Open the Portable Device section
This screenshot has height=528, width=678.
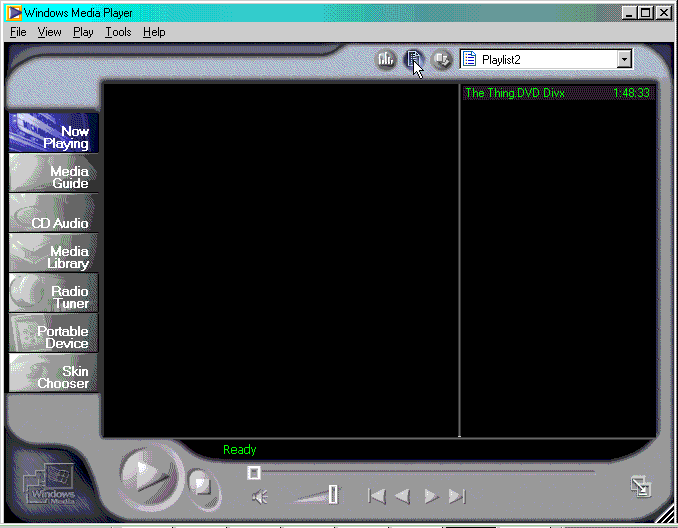54,333
